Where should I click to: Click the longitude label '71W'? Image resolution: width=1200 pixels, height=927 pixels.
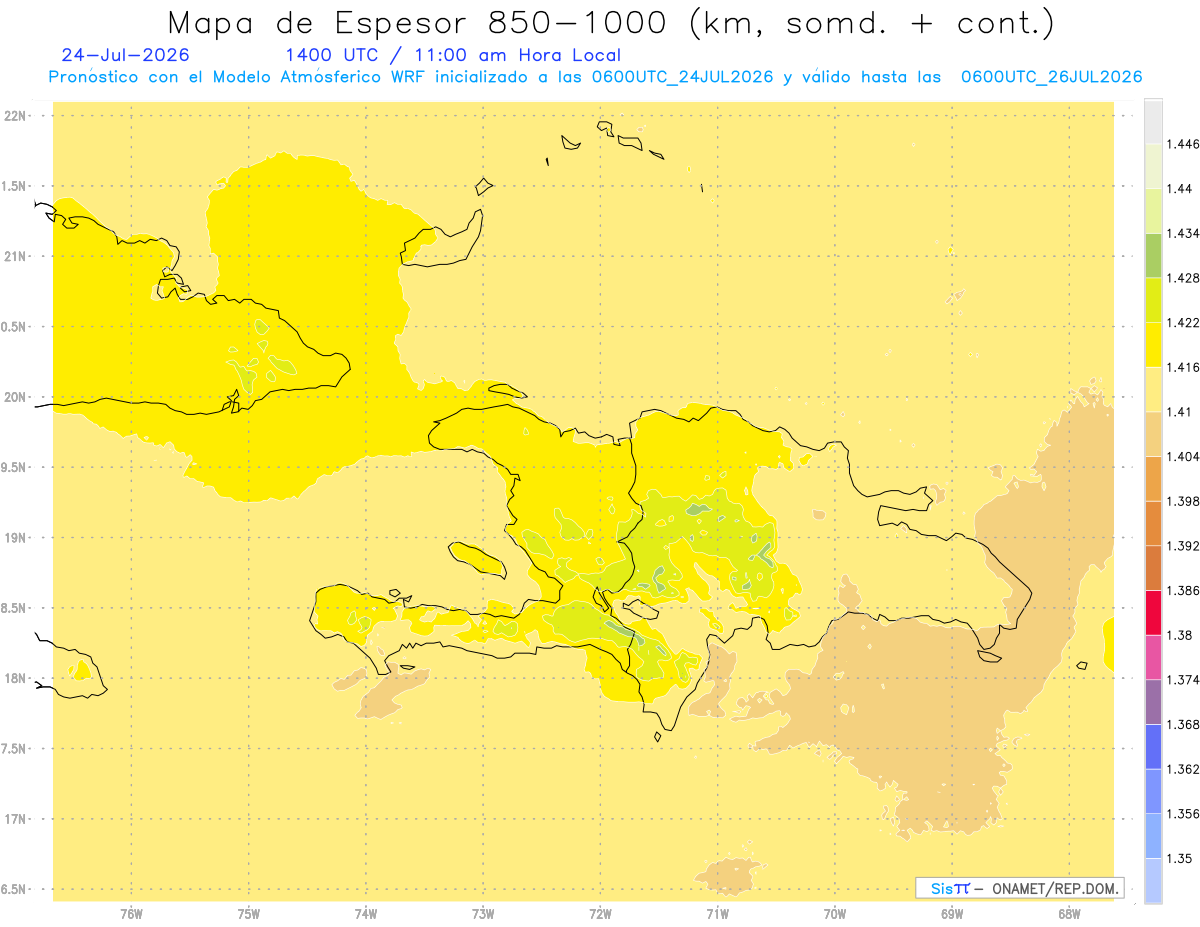(717, 914)
